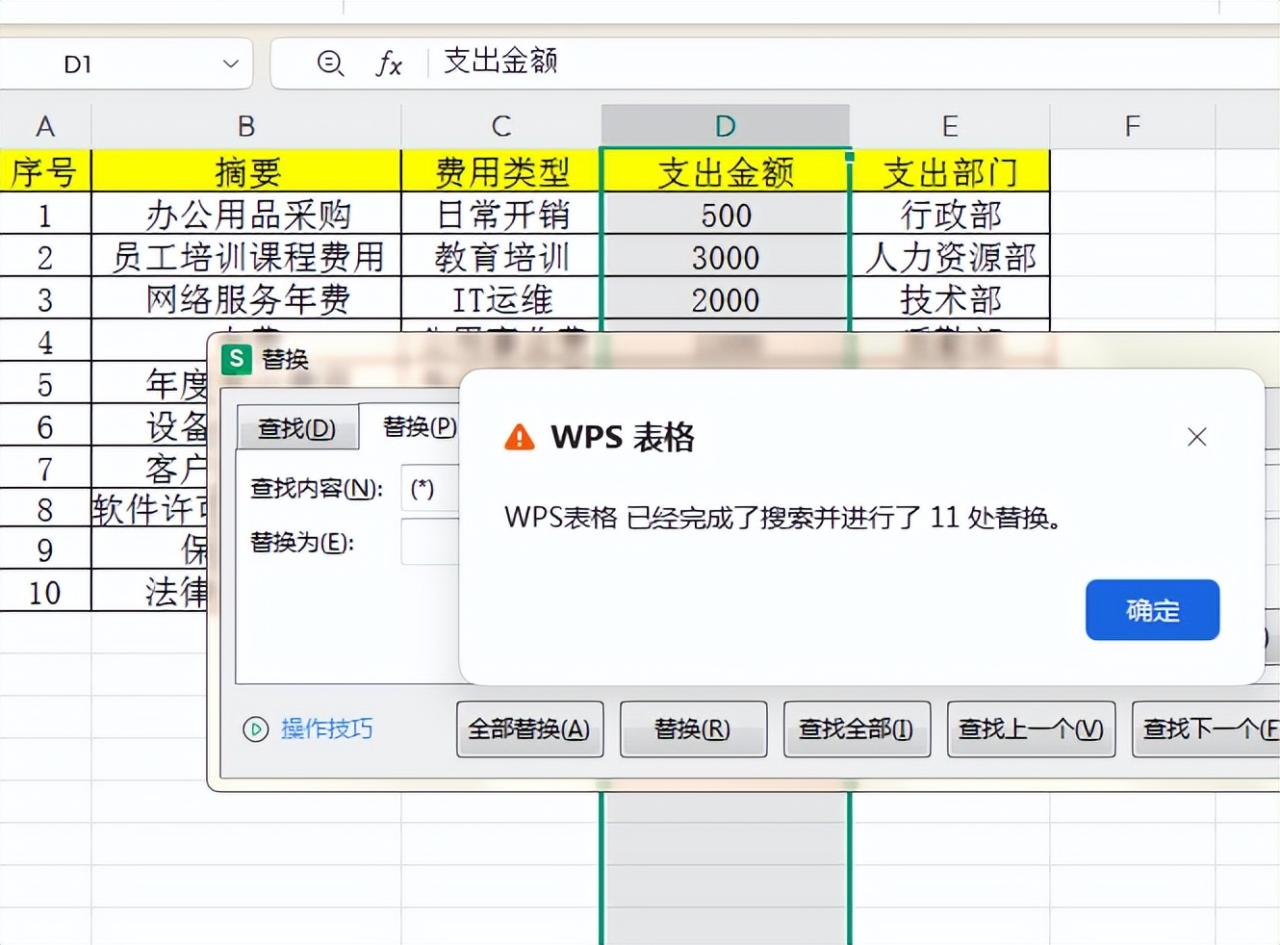Select cell 行政部
The height and width of the screenshot is (945, 1280).
coord(949,214)
